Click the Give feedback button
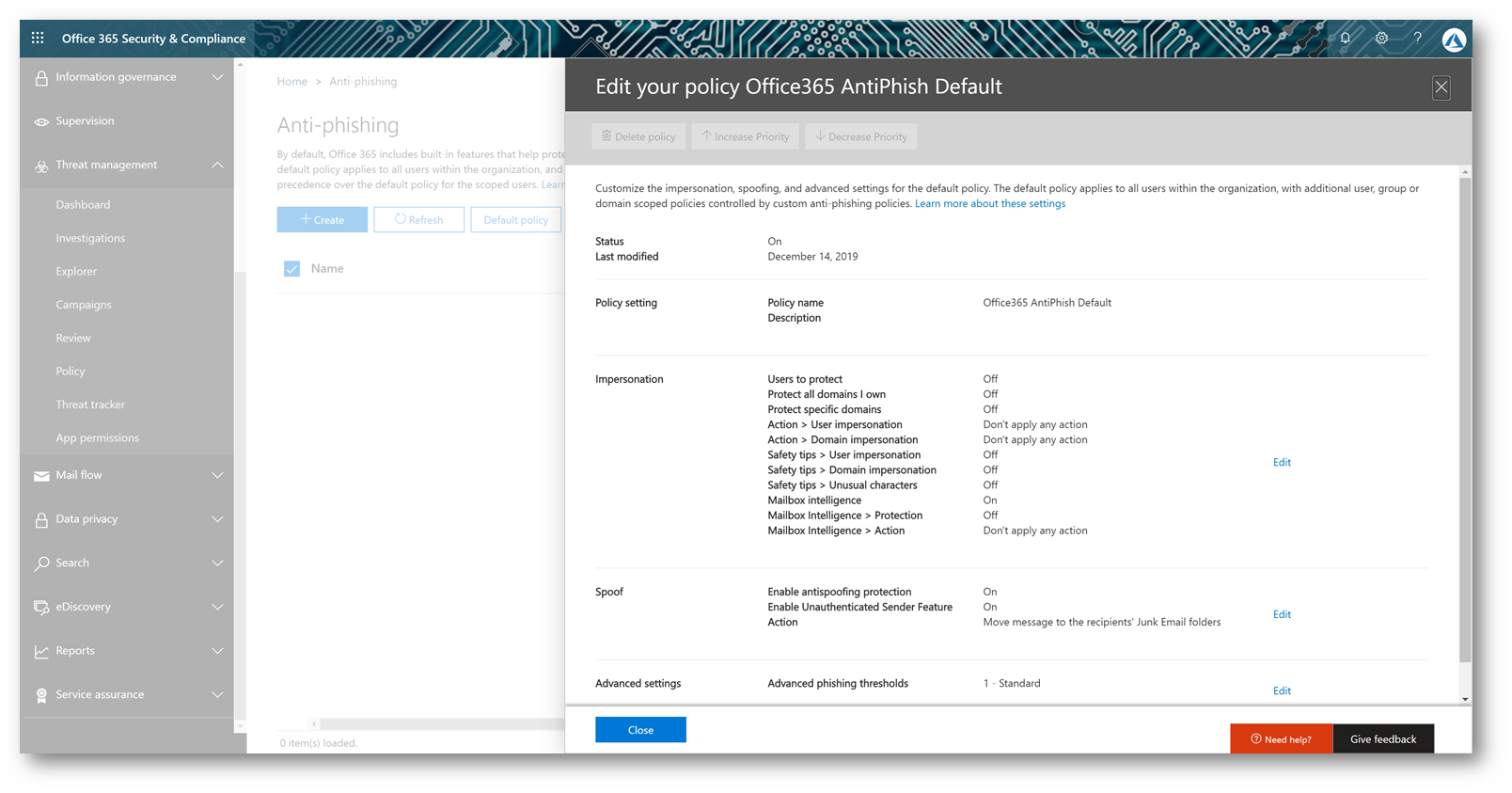Image resolution: width=1512 pixels, height=793 pixels. (1383, 739)
